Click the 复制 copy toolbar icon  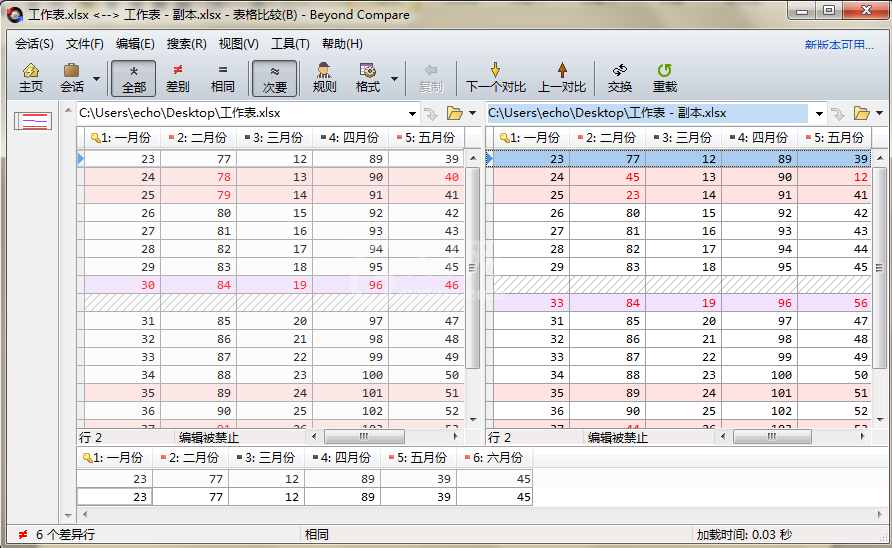click(x=431, y=78)
